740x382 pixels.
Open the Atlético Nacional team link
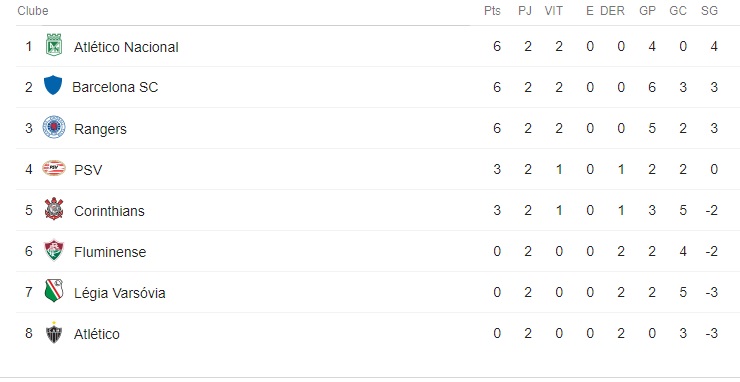point(126,47)
